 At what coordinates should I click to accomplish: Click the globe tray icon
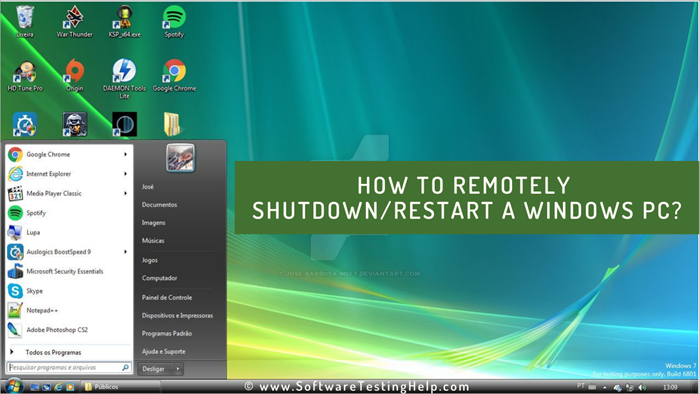pyautogui.click(x=617, y=387)
